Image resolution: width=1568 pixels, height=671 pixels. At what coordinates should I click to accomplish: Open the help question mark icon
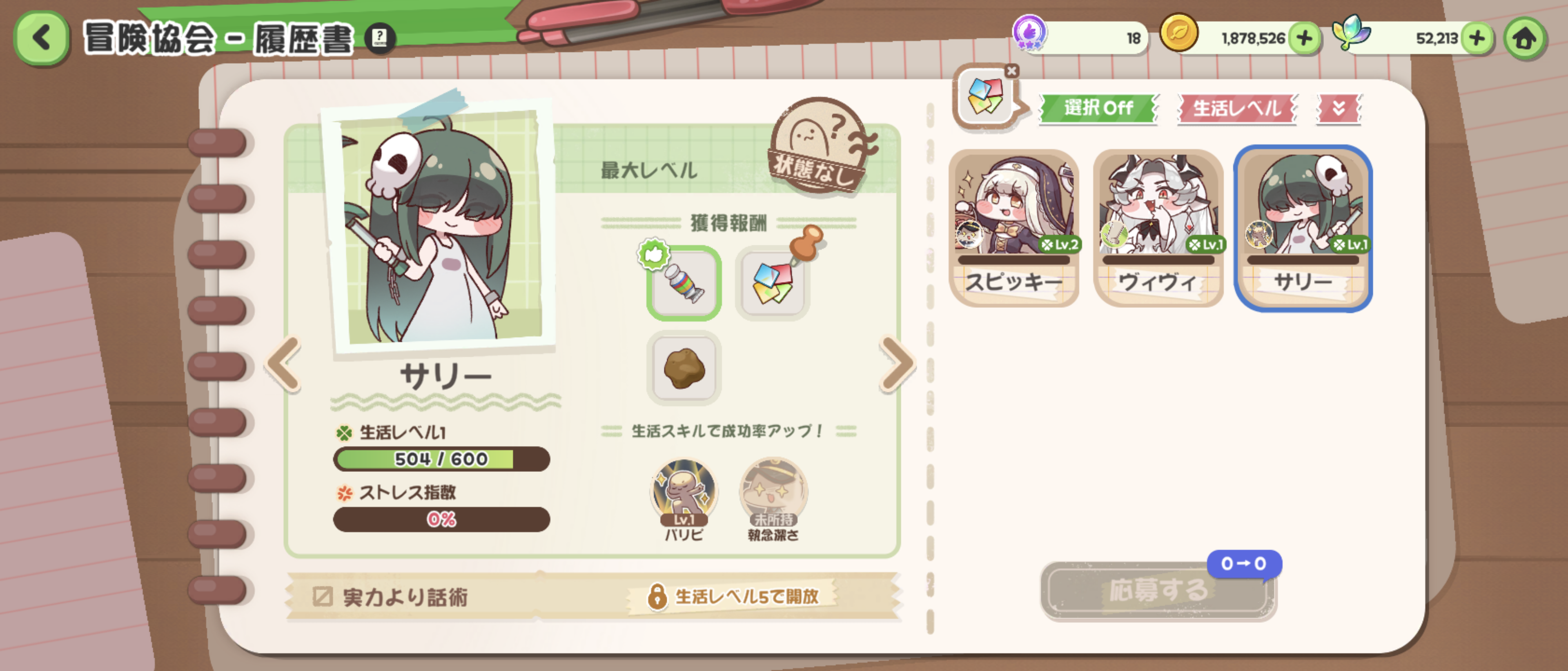[380, 38]
